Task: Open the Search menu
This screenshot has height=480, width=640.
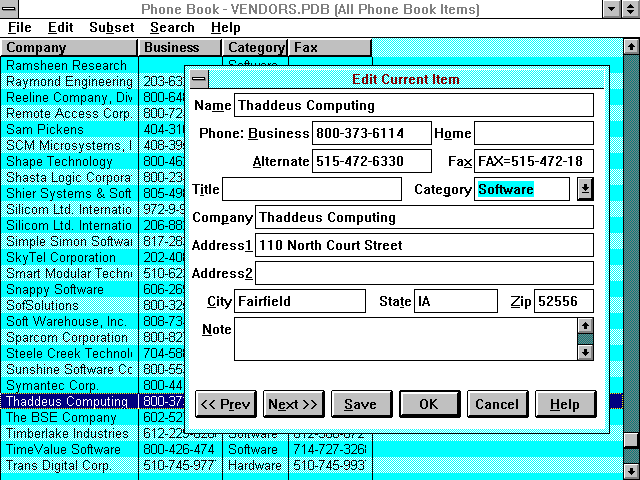Action: point(172,28)
